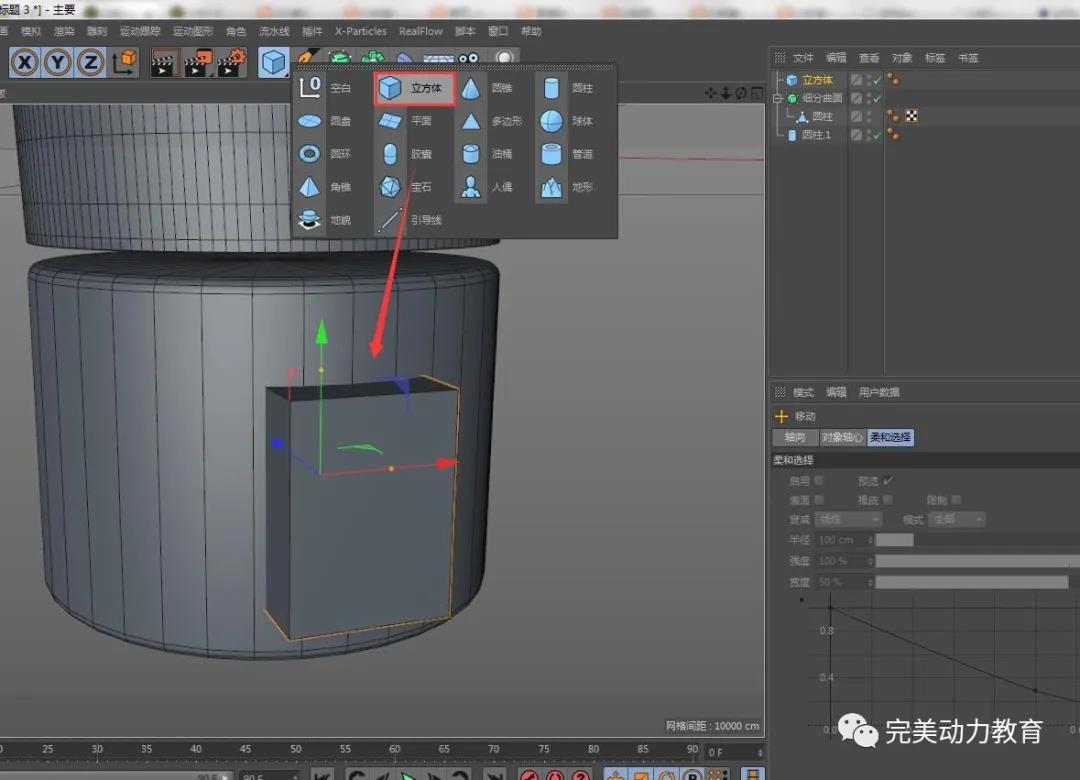Open the RealFlow menu
The image size is (1080, 780).
[x=420, y=31]
